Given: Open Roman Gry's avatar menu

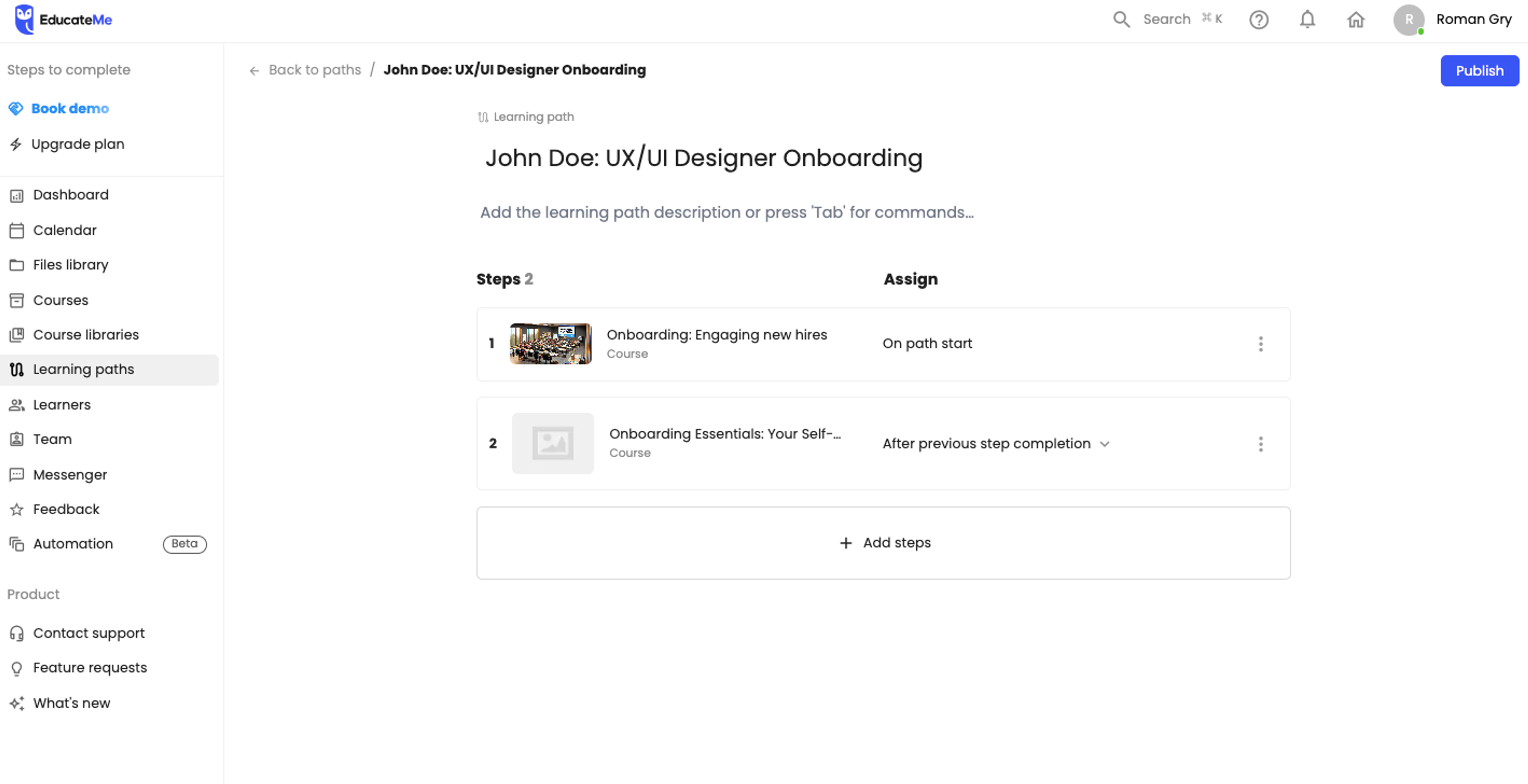Looking at the screenshot, I should click(x=1409, y=19).
